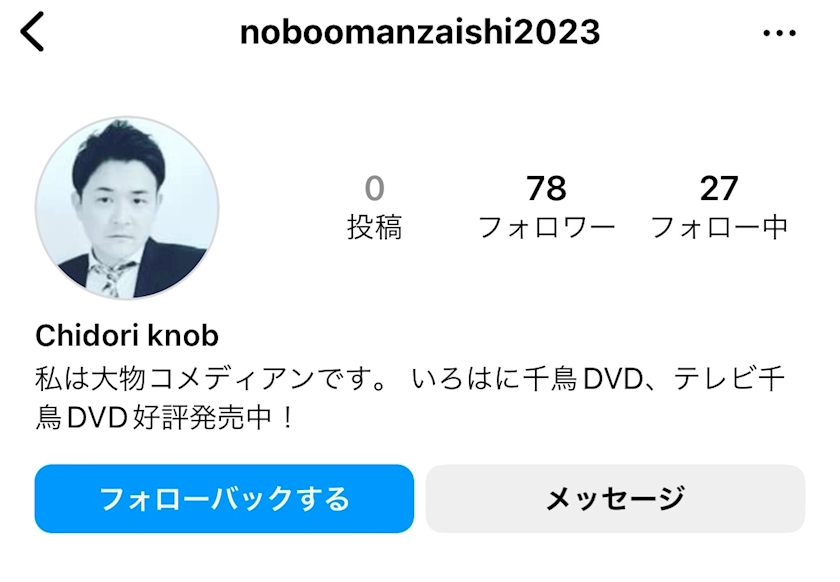Tap the word knob in the display name
The height and width of the screenshot is (582, 840).
[183, 336]
